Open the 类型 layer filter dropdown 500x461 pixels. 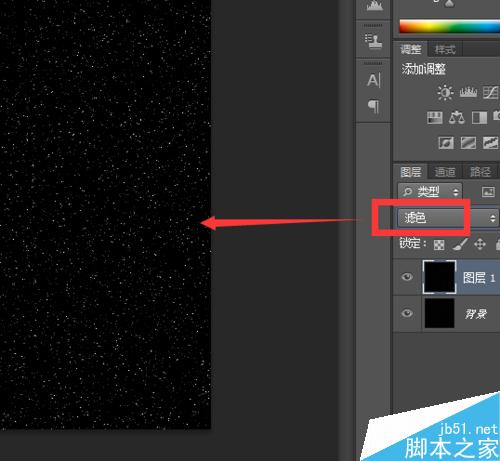[x=430, y=192]
